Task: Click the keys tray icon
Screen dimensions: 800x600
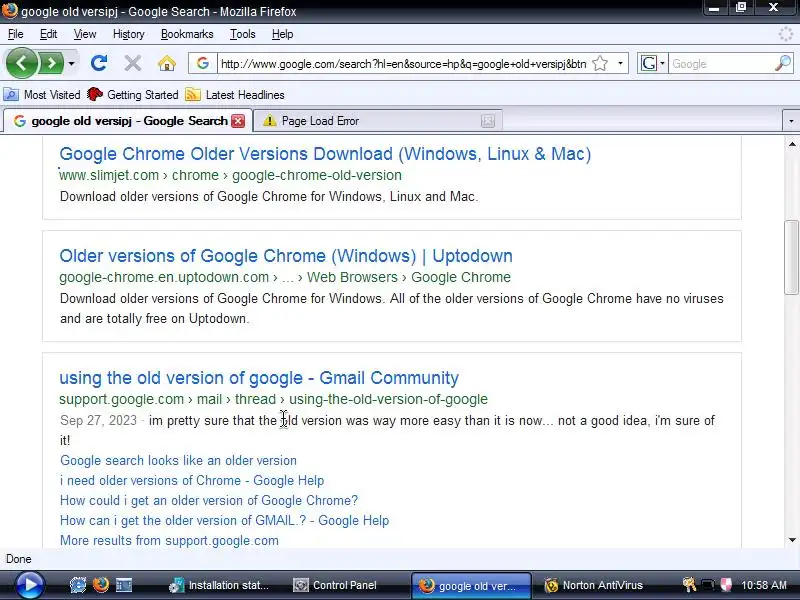Action: coord(689,585)
